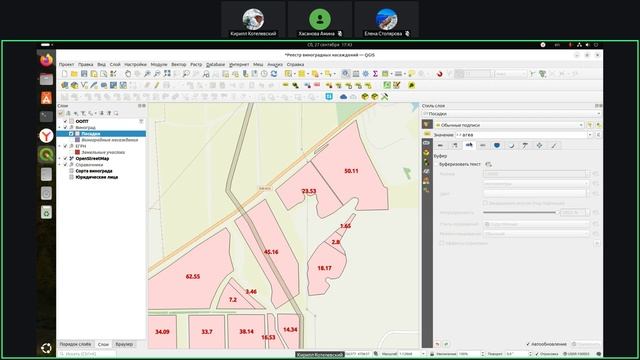Click the Layer Labeling Options icon
640x360 pixels.
tap(285, 85)
